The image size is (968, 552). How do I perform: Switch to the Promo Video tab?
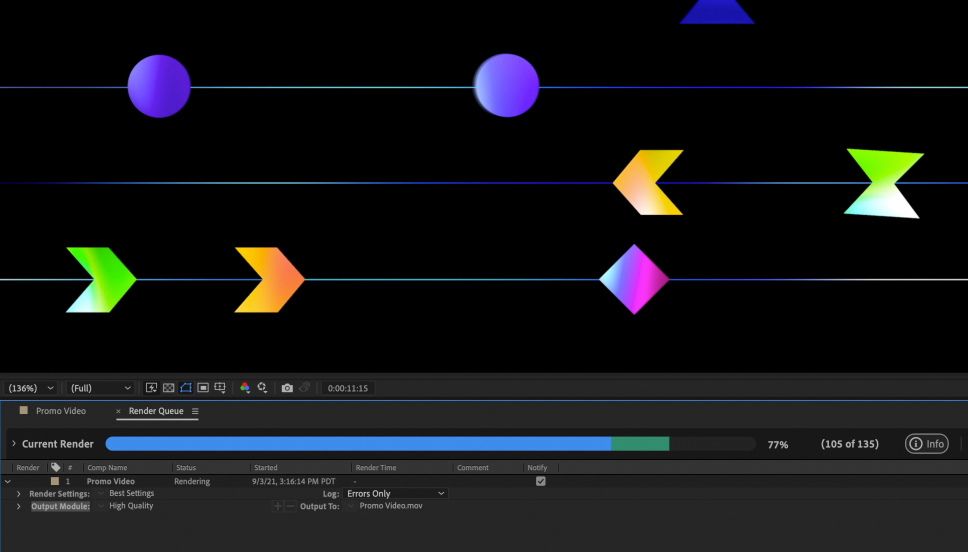coord(60,411)
